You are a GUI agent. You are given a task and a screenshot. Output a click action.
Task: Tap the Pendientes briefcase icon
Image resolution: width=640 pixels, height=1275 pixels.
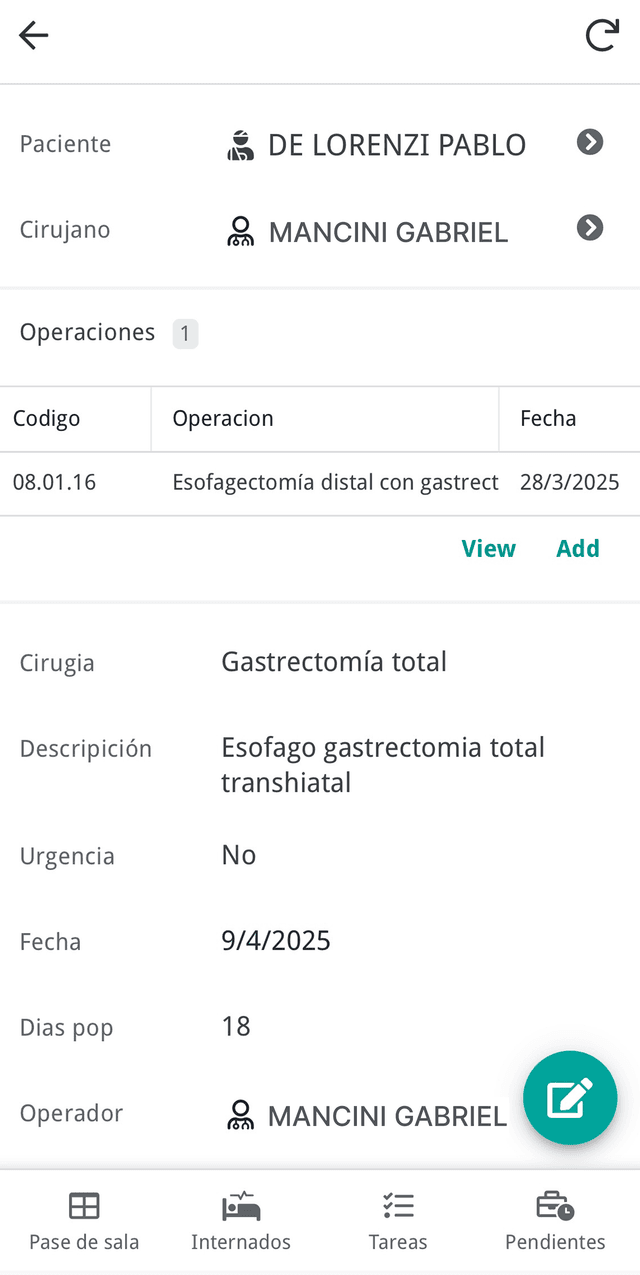pos(555,1206)
